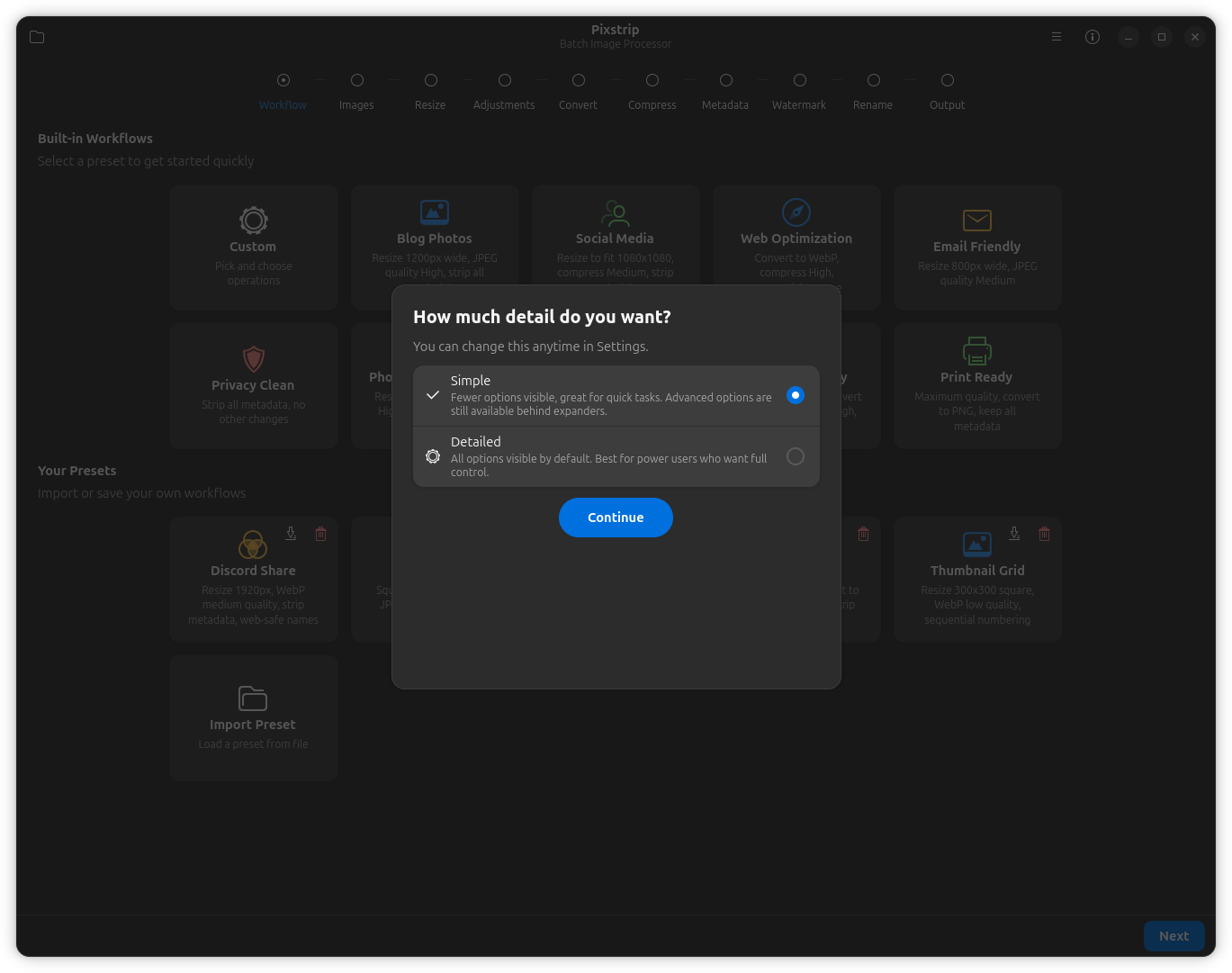This screenshot has height=973, width=1232.
Task: Choose the Custom workflow gear icon
Action: [253, 220]
